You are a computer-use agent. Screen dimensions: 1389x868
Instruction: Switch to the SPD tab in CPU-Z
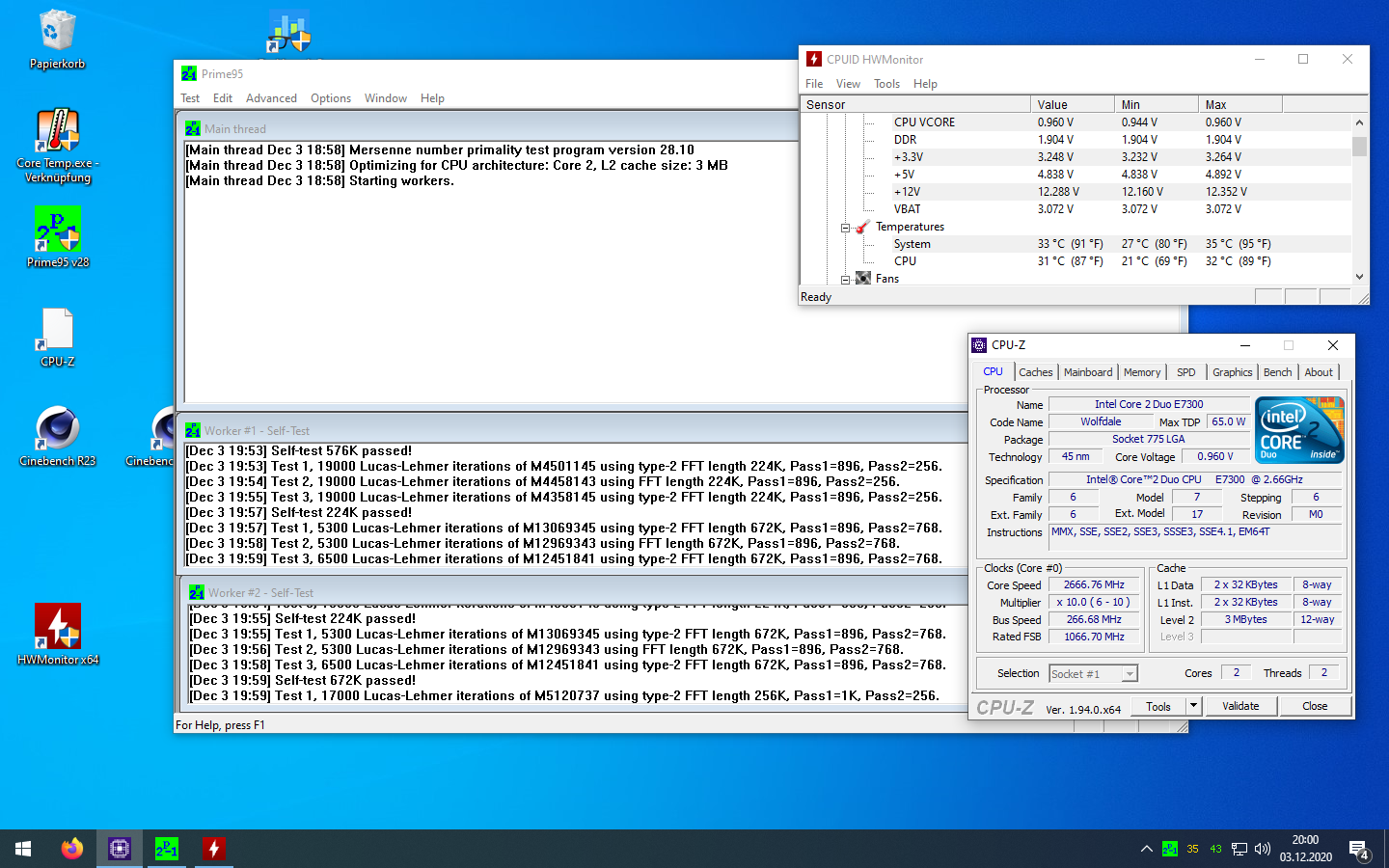(1186, 372)
